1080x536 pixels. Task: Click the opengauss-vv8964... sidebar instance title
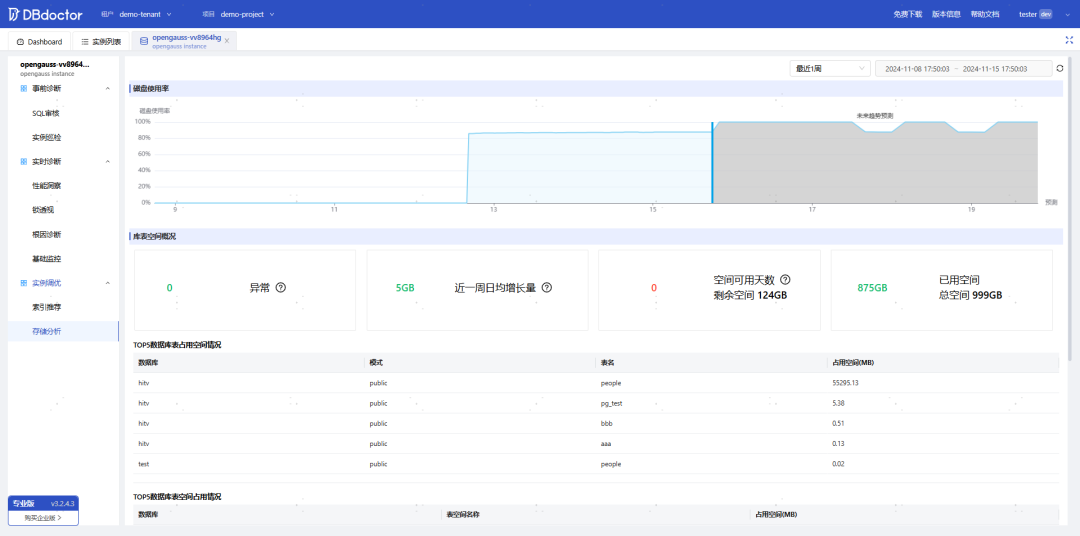[55, 64]
